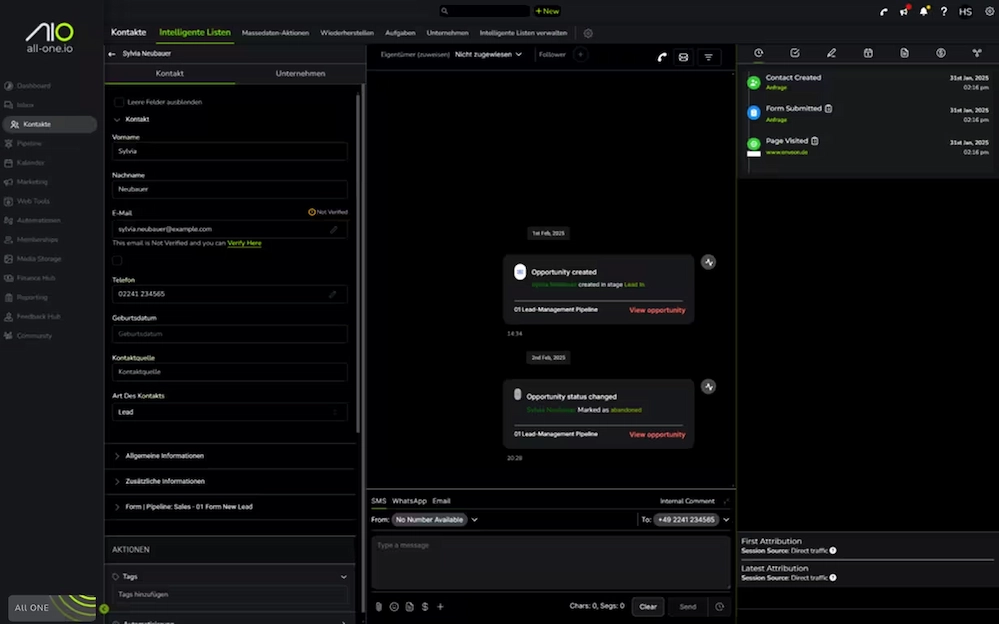This screenshot has height=624, width=999.
Task: Open the documents tab icon
Action: pyautogui.click(x=904, y=53)
